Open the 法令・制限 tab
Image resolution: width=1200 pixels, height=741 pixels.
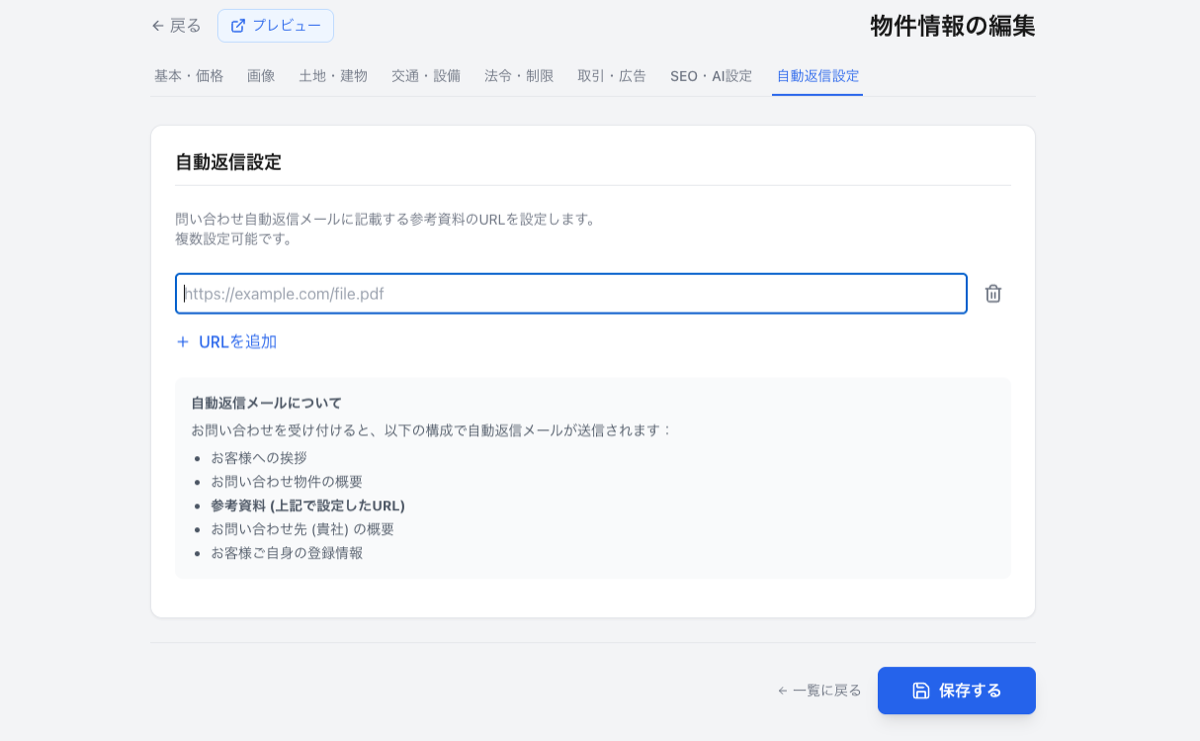pyautogui.click(x=519, y=76)
